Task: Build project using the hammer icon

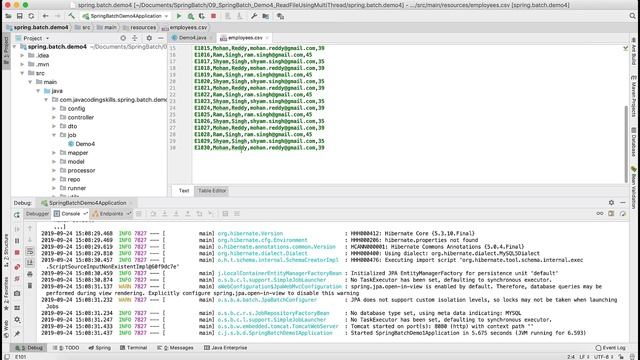Action: point(71,16)
